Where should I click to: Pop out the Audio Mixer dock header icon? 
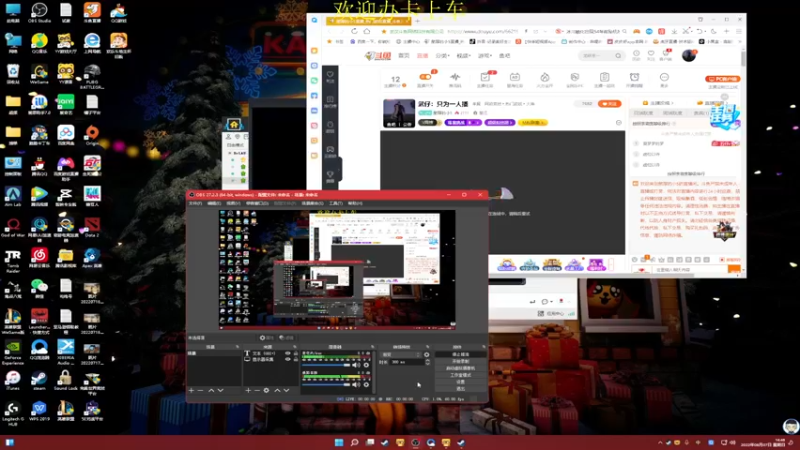(x=372, y=347)
